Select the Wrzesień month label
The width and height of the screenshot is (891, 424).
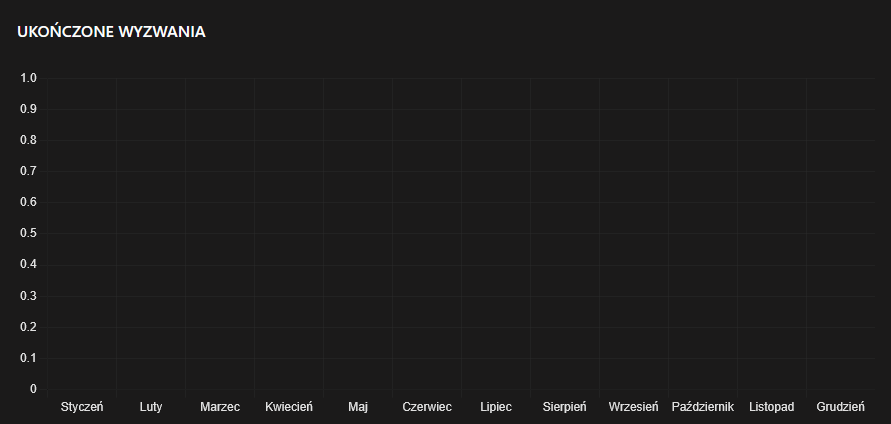click(x=634, y=407)
